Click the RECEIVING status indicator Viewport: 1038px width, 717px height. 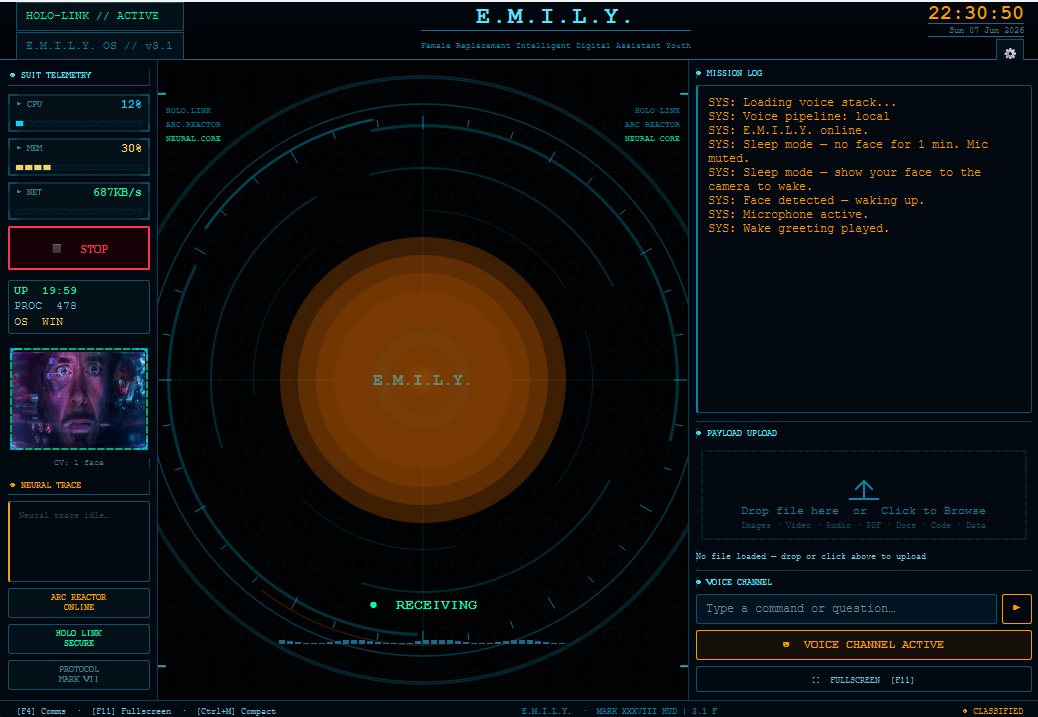click(x=424, y=604)
